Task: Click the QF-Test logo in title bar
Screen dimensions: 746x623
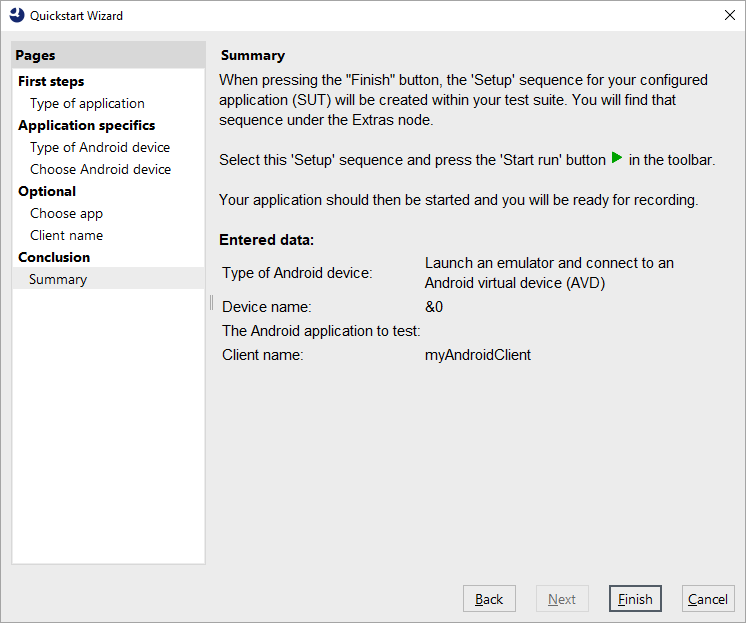Action: (16, 15)
